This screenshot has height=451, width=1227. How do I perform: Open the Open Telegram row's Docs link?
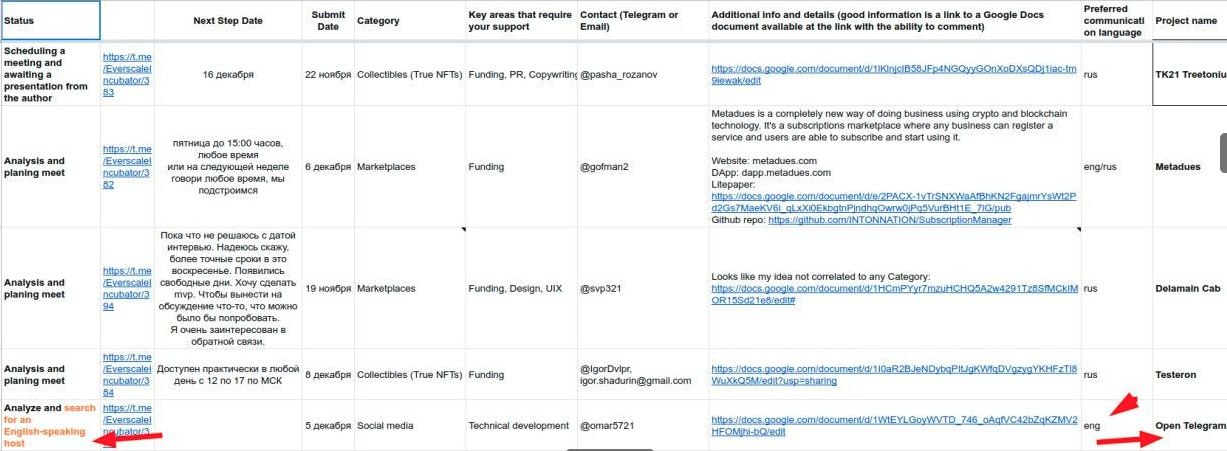[893, 425]
